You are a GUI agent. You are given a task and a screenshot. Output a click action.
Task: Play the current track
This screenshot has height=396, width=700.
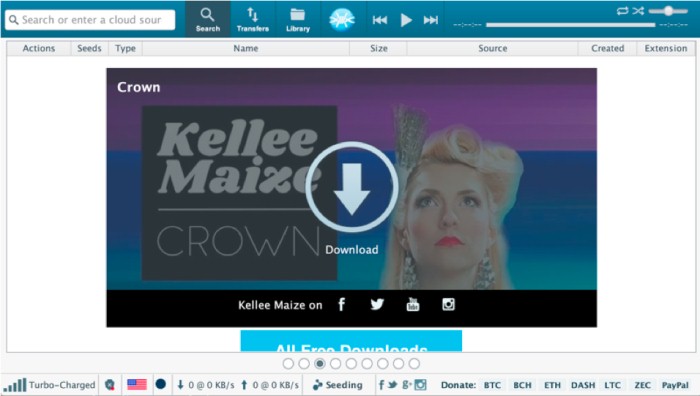(406, 20)
